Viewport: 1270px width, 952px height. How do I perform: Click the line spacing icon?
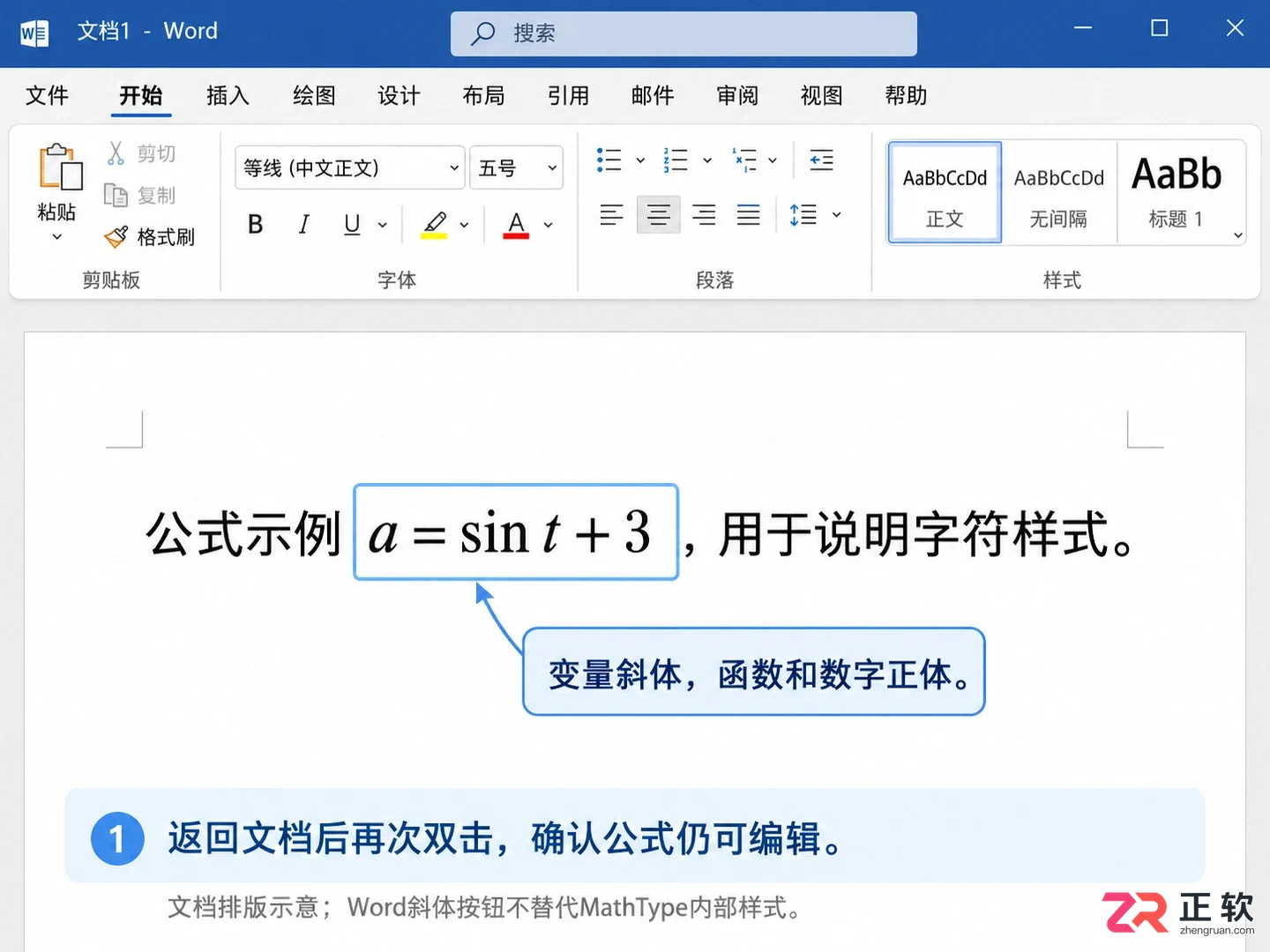click(x=803, y=214)
